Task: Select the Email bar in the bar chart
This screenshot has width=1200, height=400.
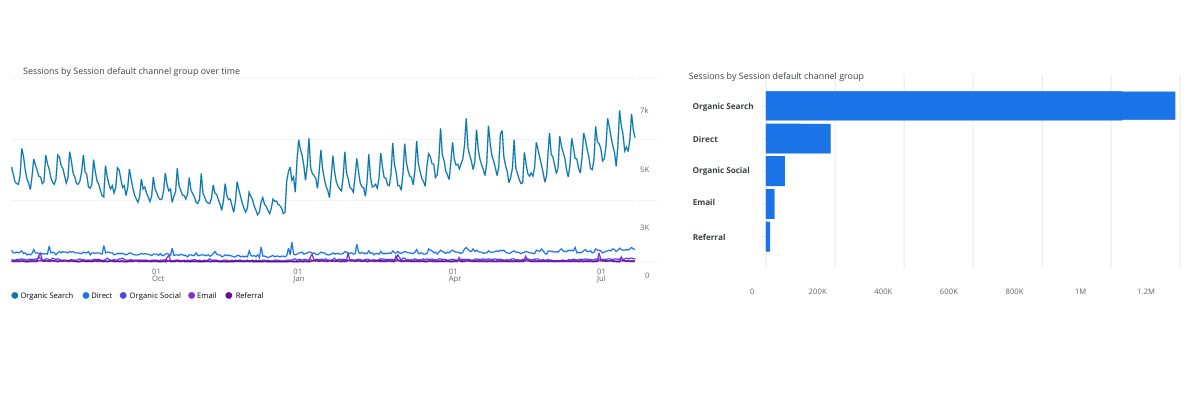Action: pyautogui.click(x=770, y=204)
